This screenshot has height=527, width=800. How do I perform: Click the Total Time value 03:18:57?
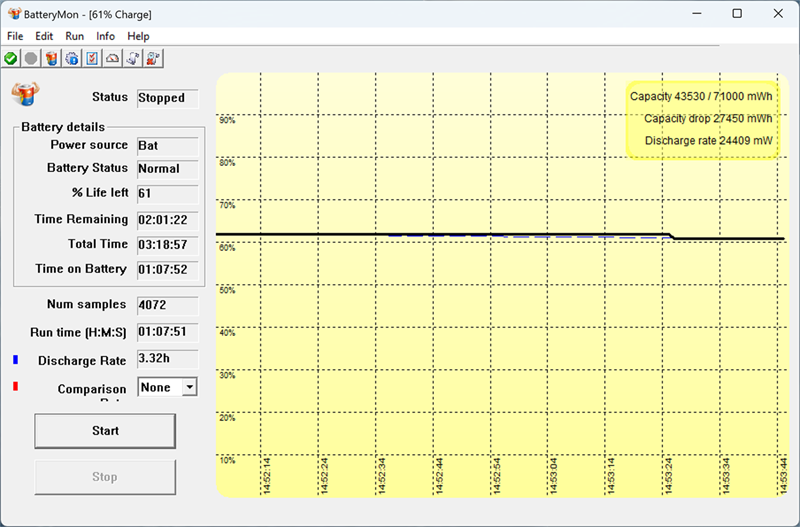click(x=168, y=245)
